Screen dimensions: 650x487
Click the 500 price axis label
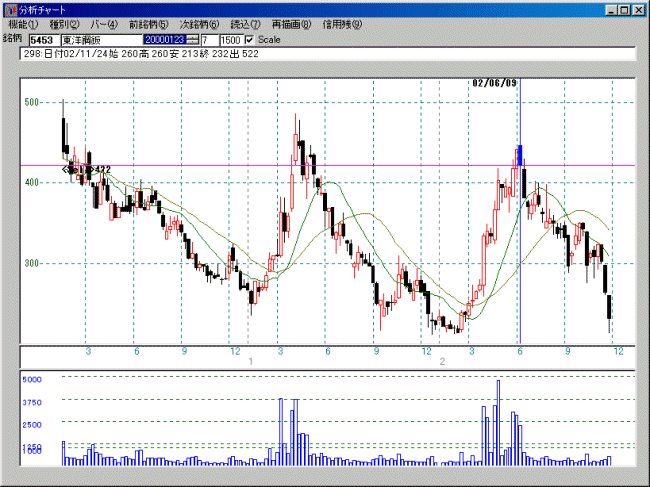[x=32, y=102]
